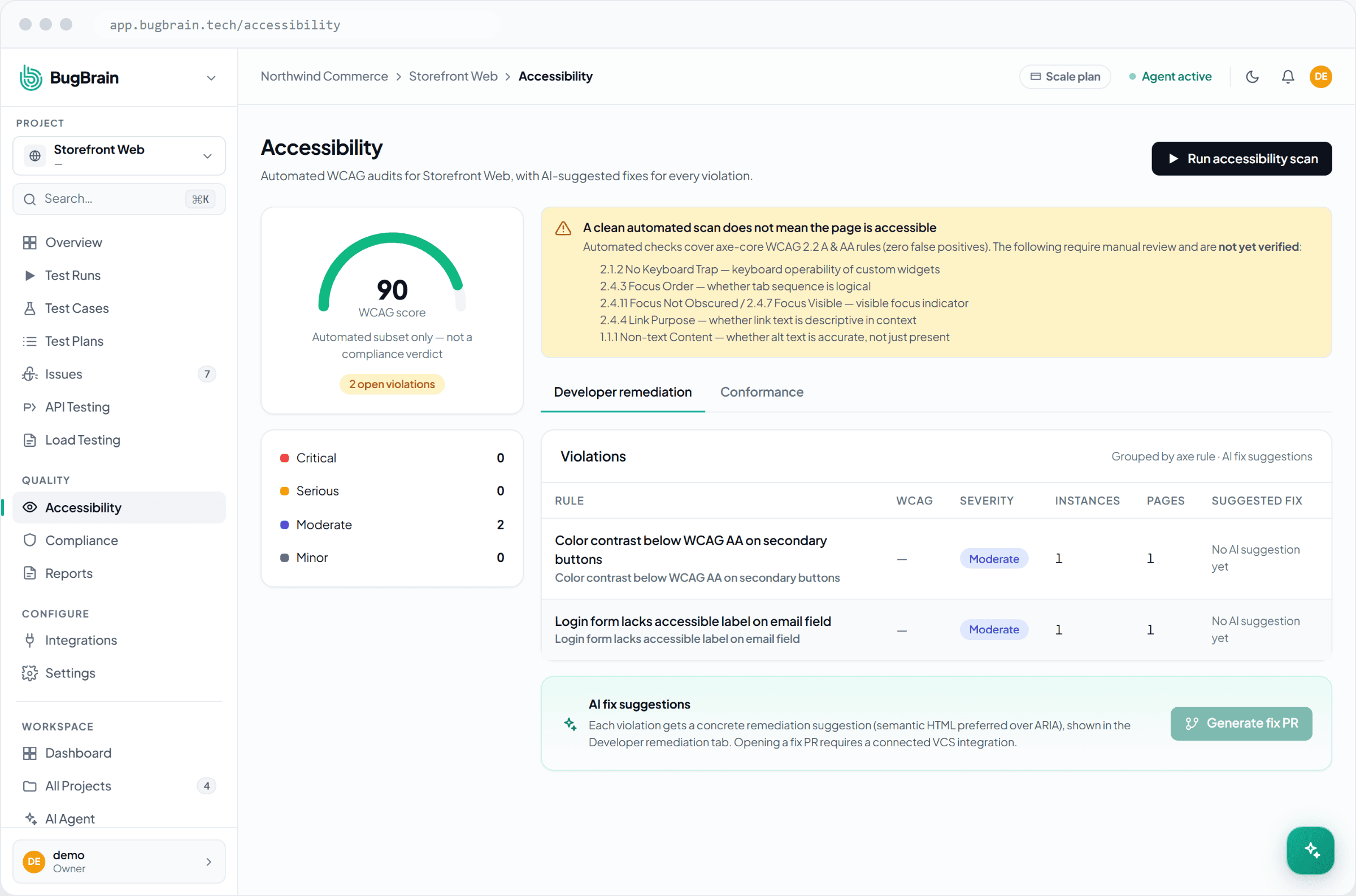Open the DE user avatar menu in header
This screenshot has height=896, width=1356.
coord(1321,77)
